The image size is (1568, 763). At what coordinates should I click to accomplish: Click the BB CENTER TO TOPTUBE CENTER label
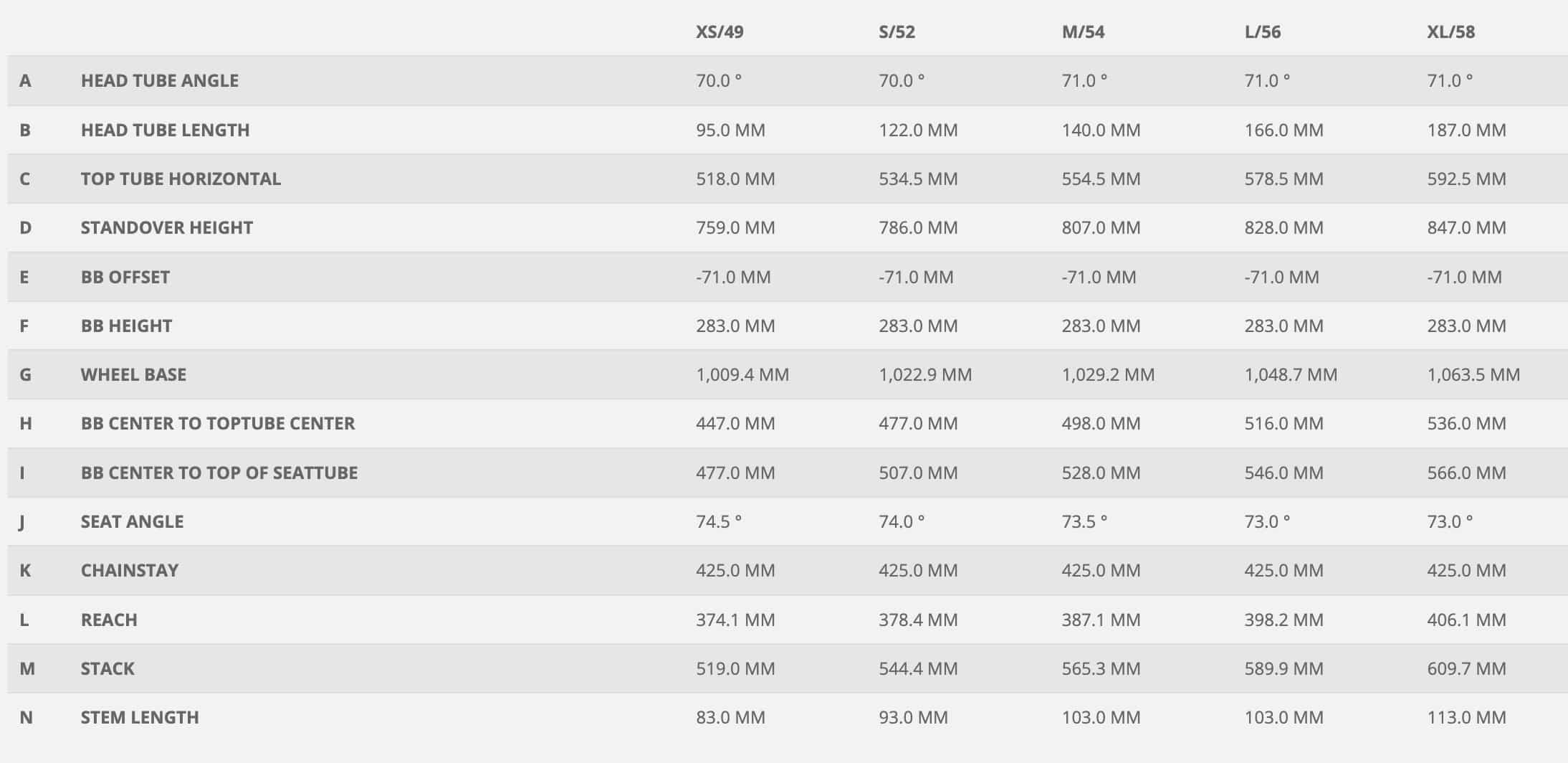pyautogui.click(x=218, y=424)
